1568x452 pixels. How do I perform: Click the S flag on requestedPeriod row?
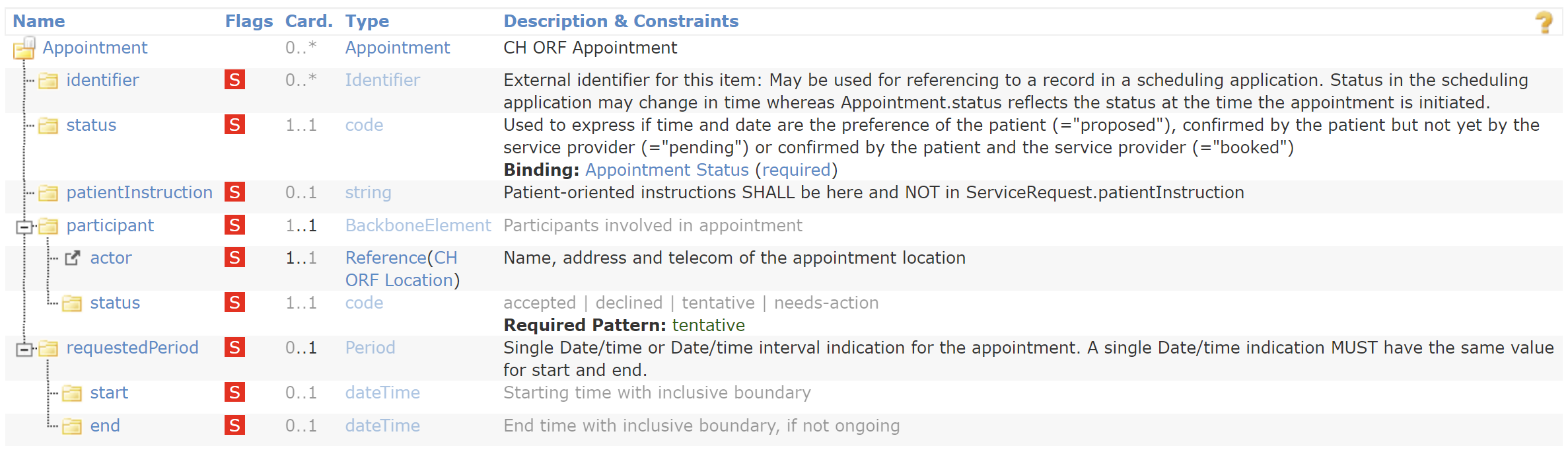(234, 348)
